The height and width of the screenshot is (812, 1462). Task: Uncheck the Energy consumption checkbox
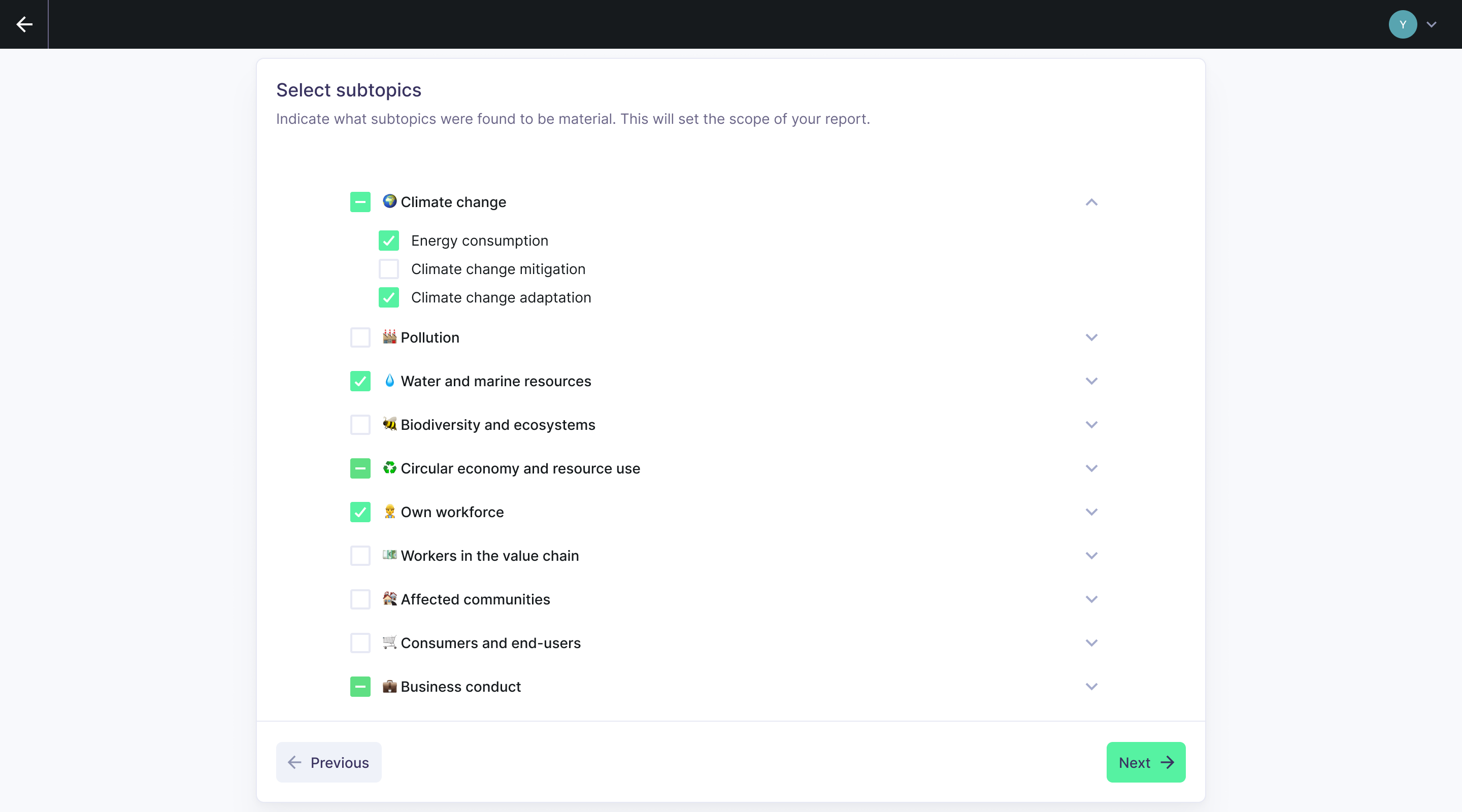point(389,241)
